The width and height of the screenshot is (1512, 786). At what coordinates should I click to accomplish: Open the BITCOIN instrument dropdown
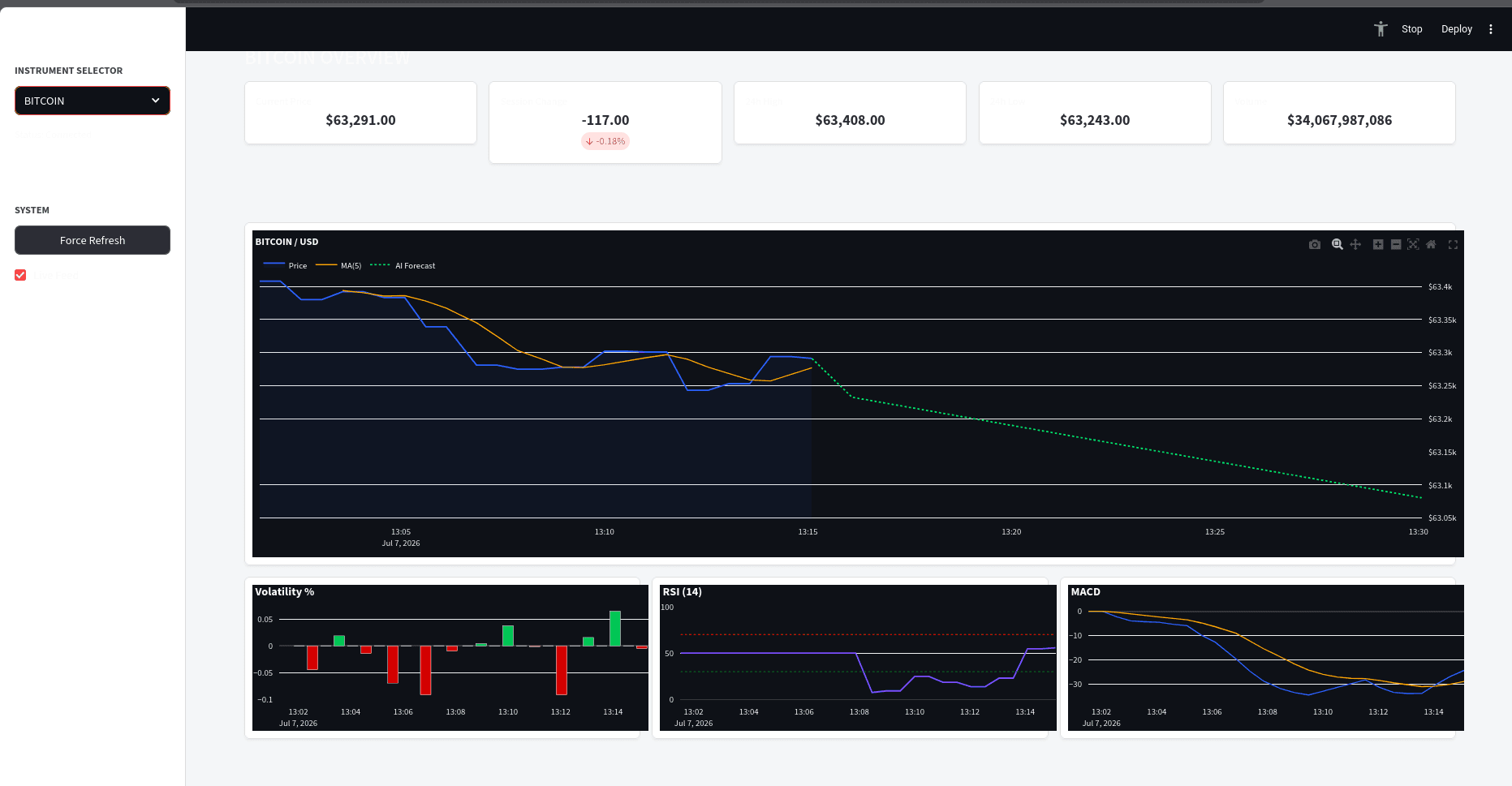(93, 101)
